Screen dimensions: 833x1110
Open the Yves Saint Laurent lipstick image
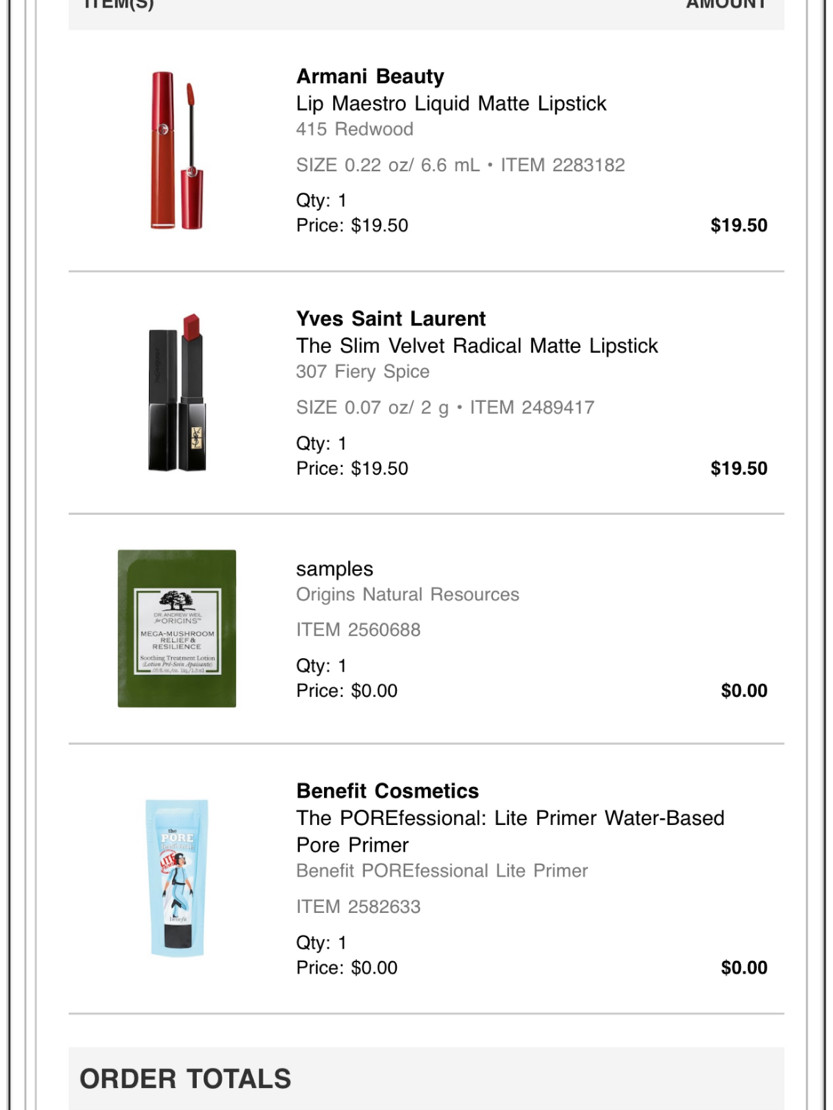click(x=177, y=392)
